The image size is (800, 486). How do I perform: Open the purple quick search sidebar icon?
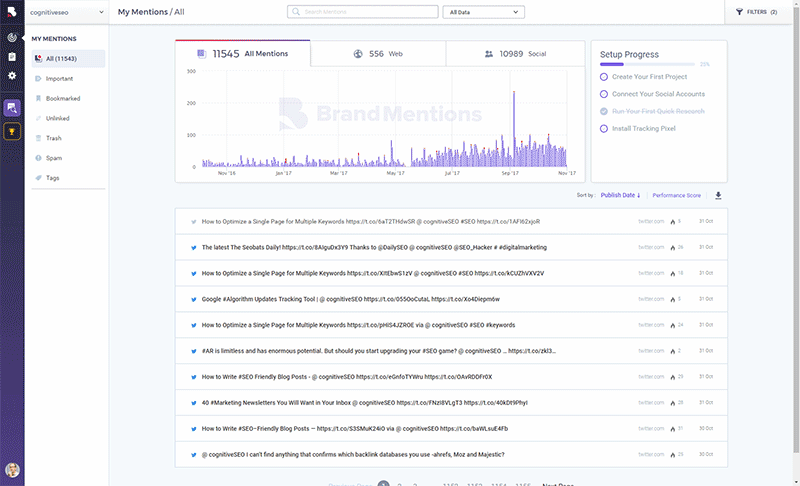point(12,107)
